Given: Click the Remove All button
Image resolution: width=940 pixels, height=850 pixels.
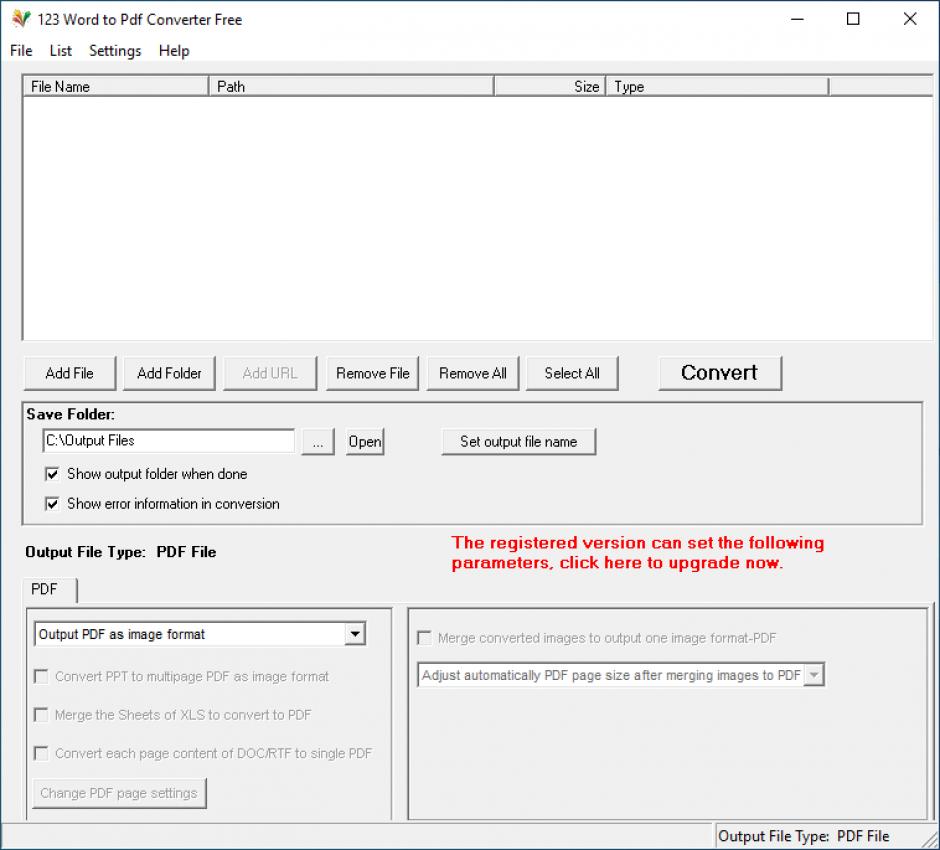Looking at the screenshot, I should pyautogui.click(x=472, y=373).
